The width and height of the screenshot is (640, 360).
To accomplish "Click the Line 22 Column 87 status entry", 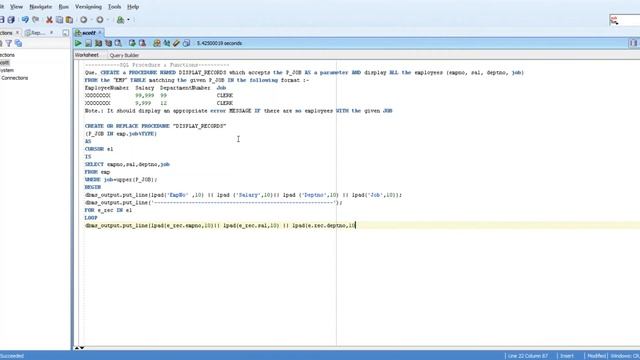I will pyautogui.click(x=528, y=356).
